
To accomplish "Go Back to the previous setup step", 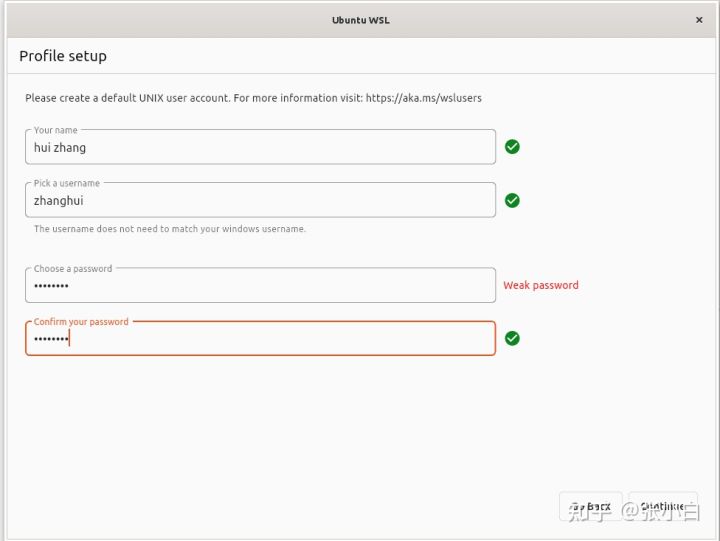I will 591,506.
